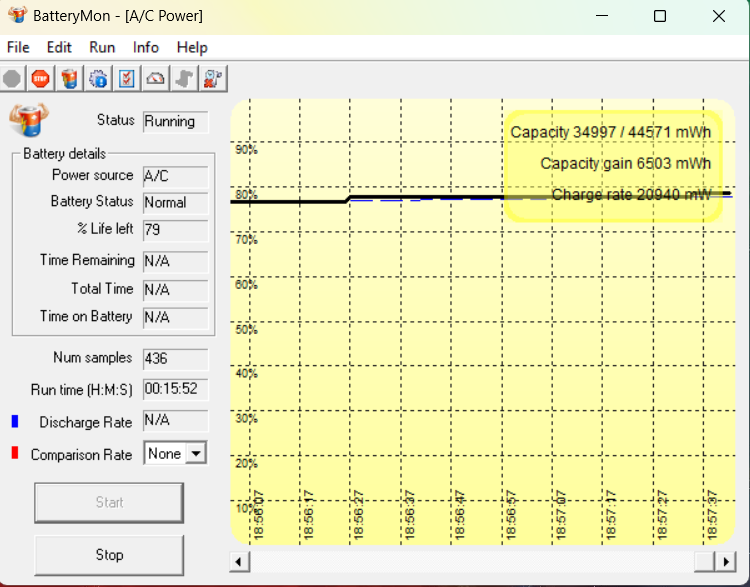Click the 'Charge rate 20940 mW' text

tap(631, 195)
